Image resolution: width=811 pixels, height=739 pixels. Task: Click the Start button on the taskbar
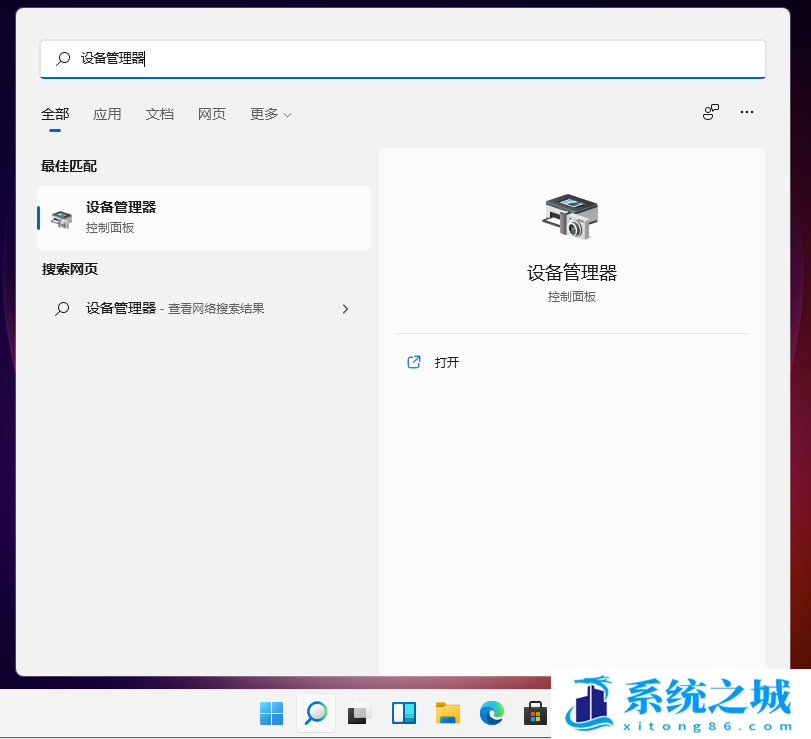270,714
